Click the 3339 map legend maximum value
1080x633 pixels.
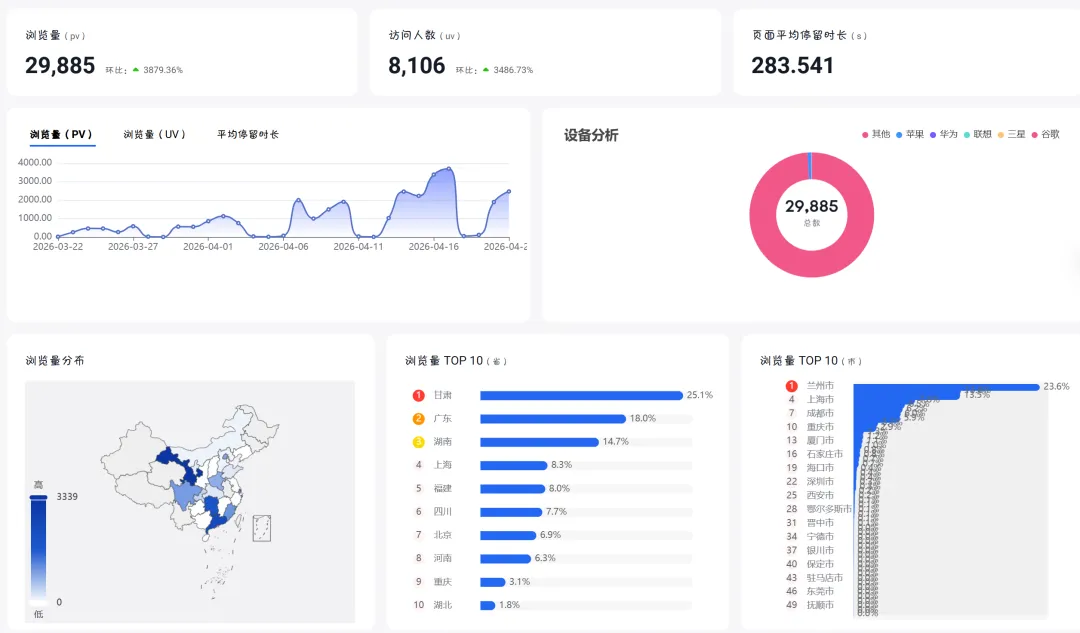click(67, 497)
